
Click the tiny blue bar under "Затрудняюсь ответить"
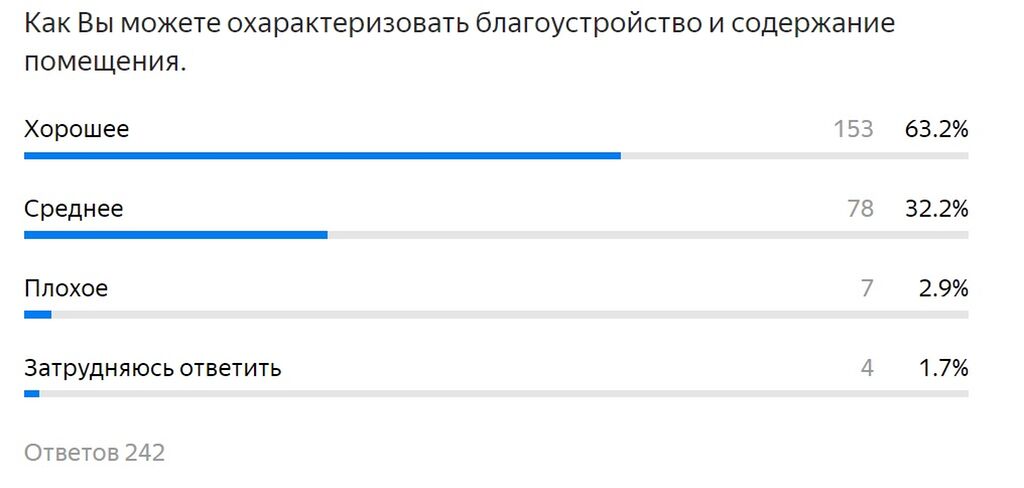pyautogui.click(x=32, y=394)
